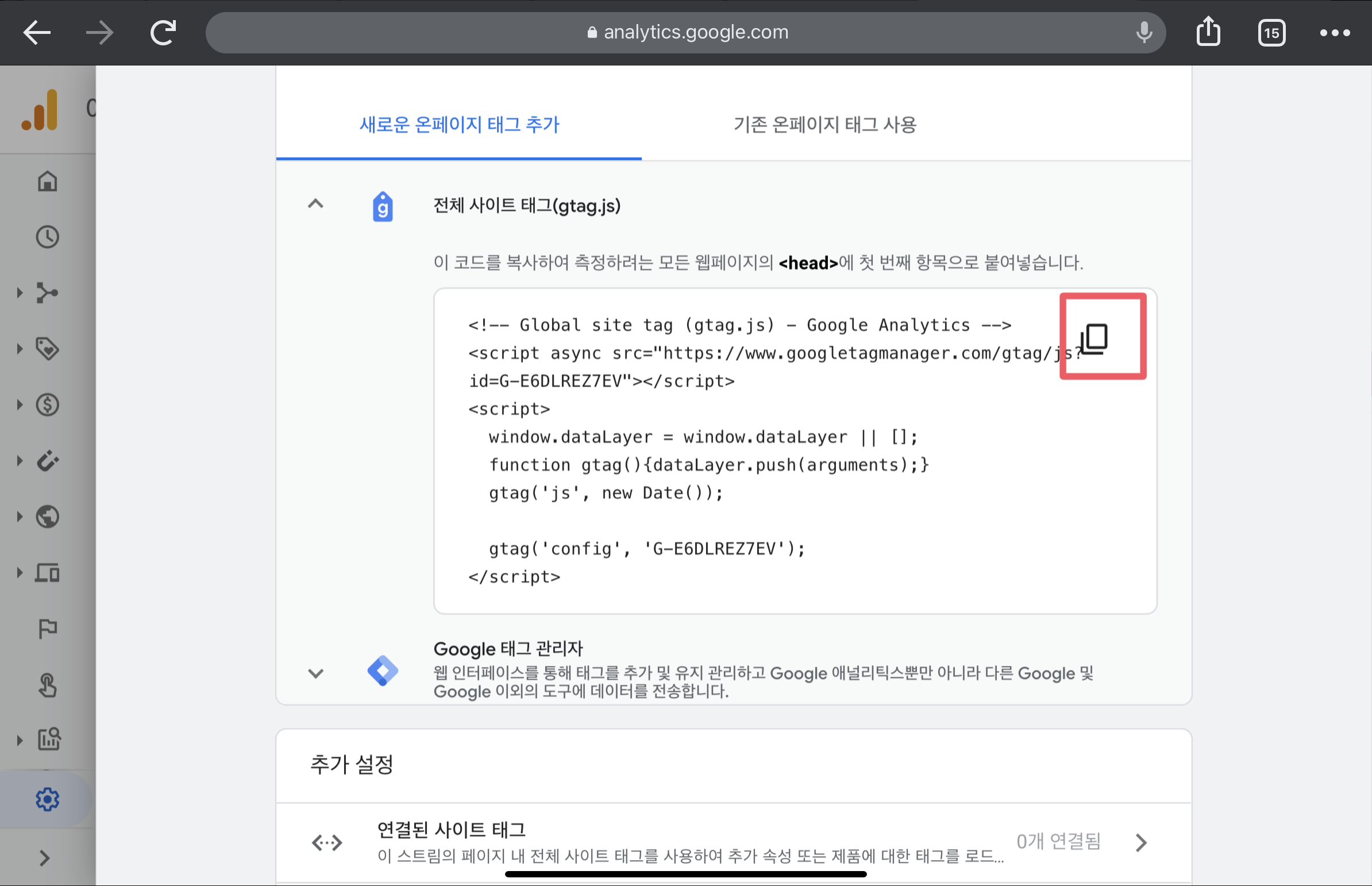Open the Conversions flag icon in sidebar

(48, 629)
